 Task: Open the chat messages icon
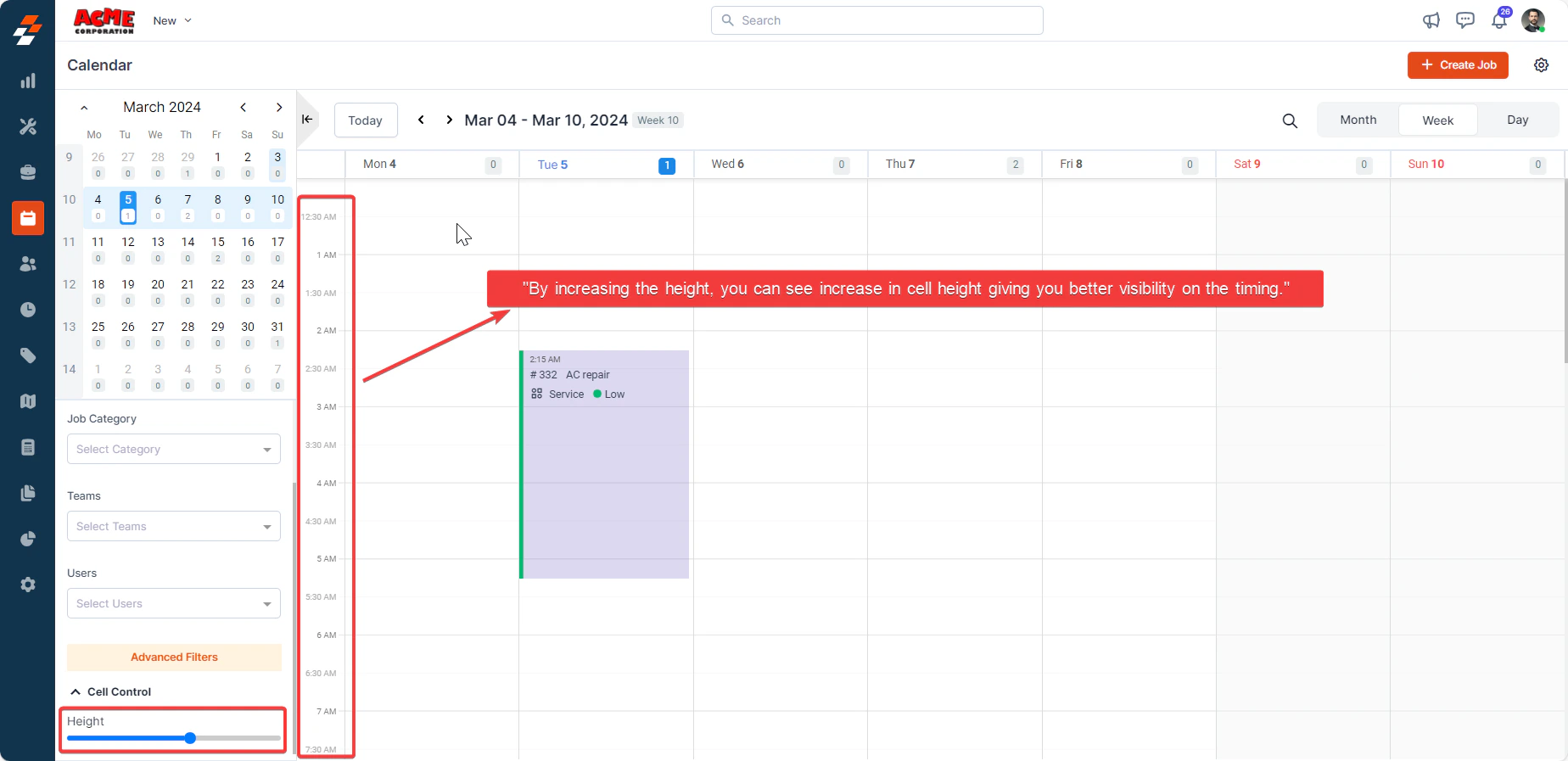click(x=1465, y=20)
